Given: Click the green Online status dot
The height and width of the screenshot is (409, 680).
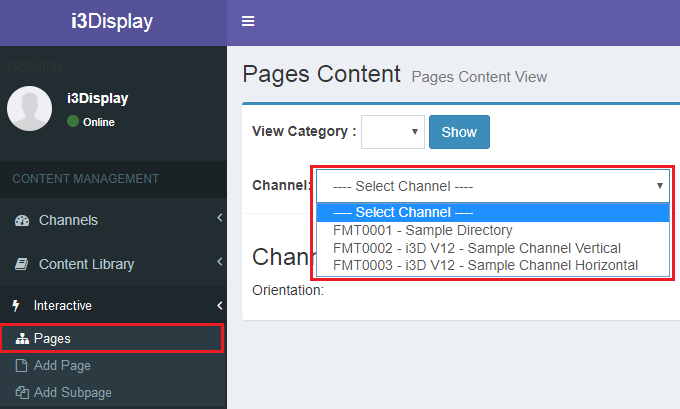Looking at the screenshot, I should pos(73,121).
